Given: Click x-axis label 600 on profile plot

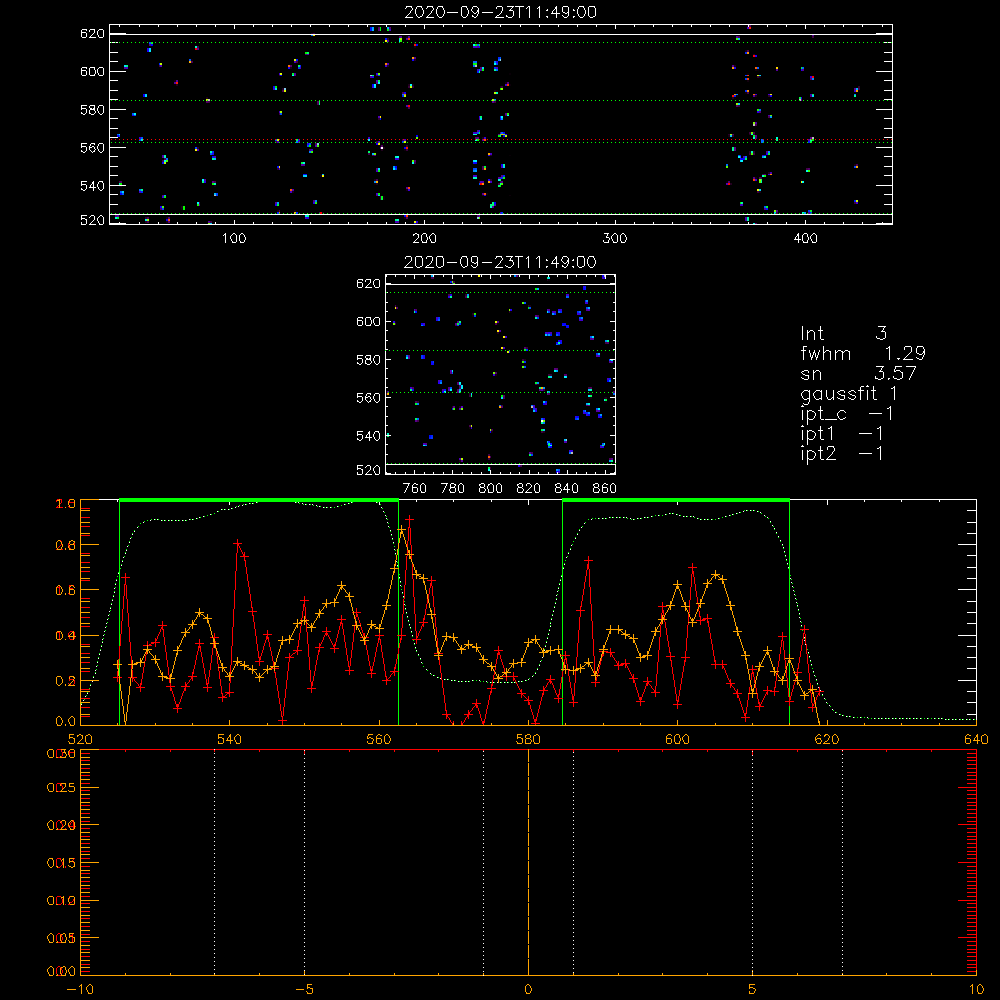Looking at the screenshot, I should click(677, 740).
